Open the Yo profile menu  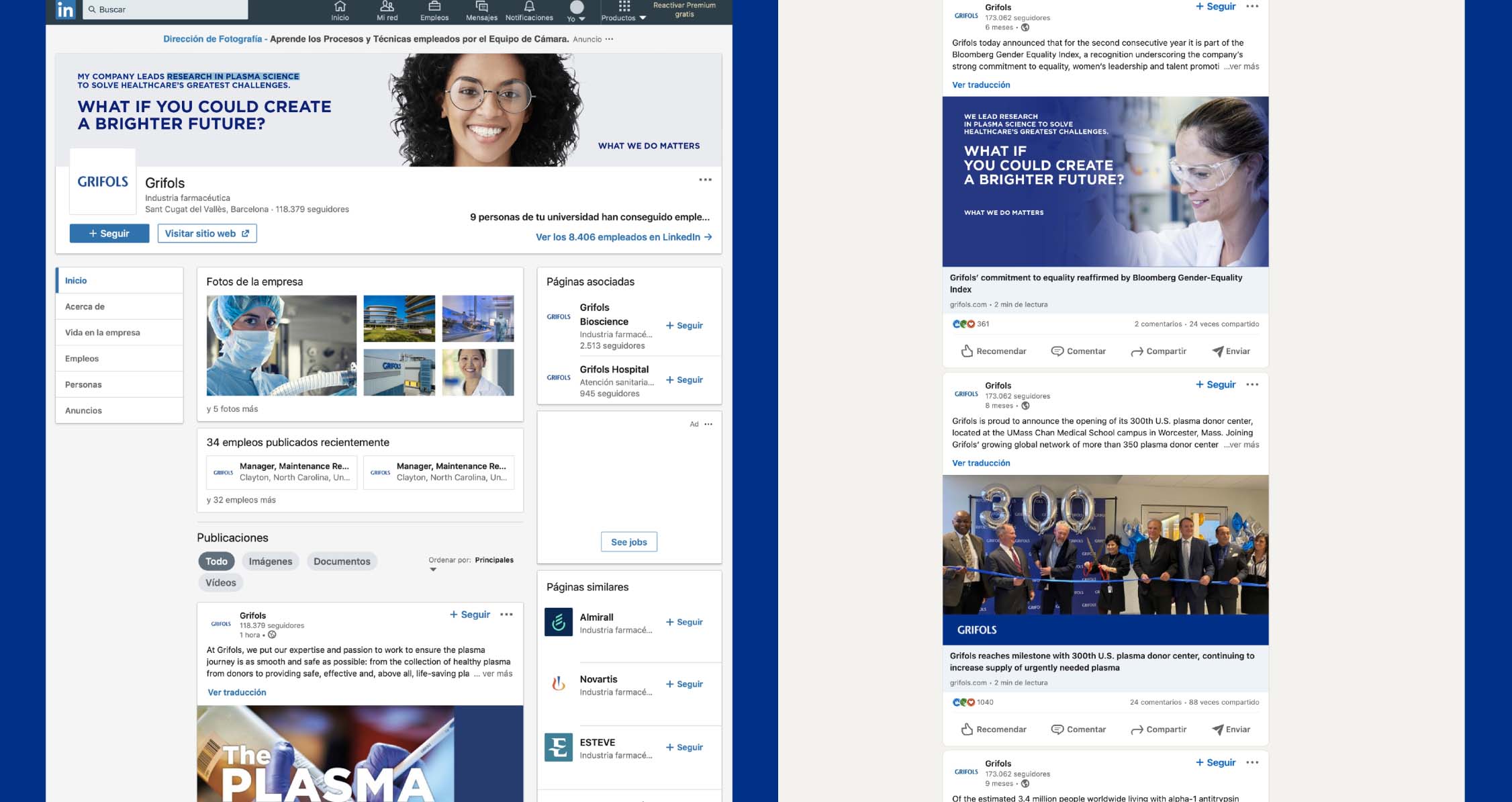(576, 11)
